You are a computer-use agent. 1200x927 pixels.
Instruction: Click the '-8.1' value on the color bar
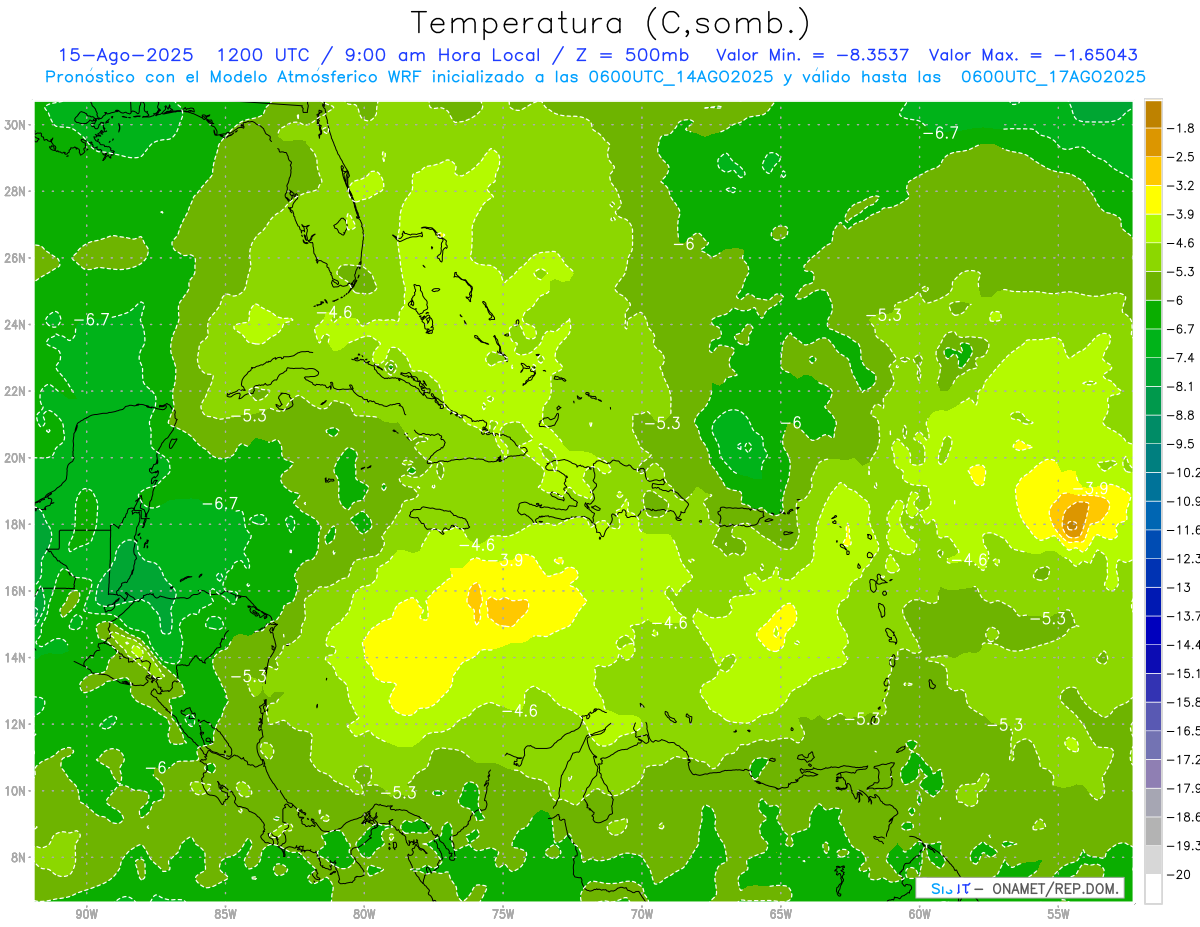1182,387
